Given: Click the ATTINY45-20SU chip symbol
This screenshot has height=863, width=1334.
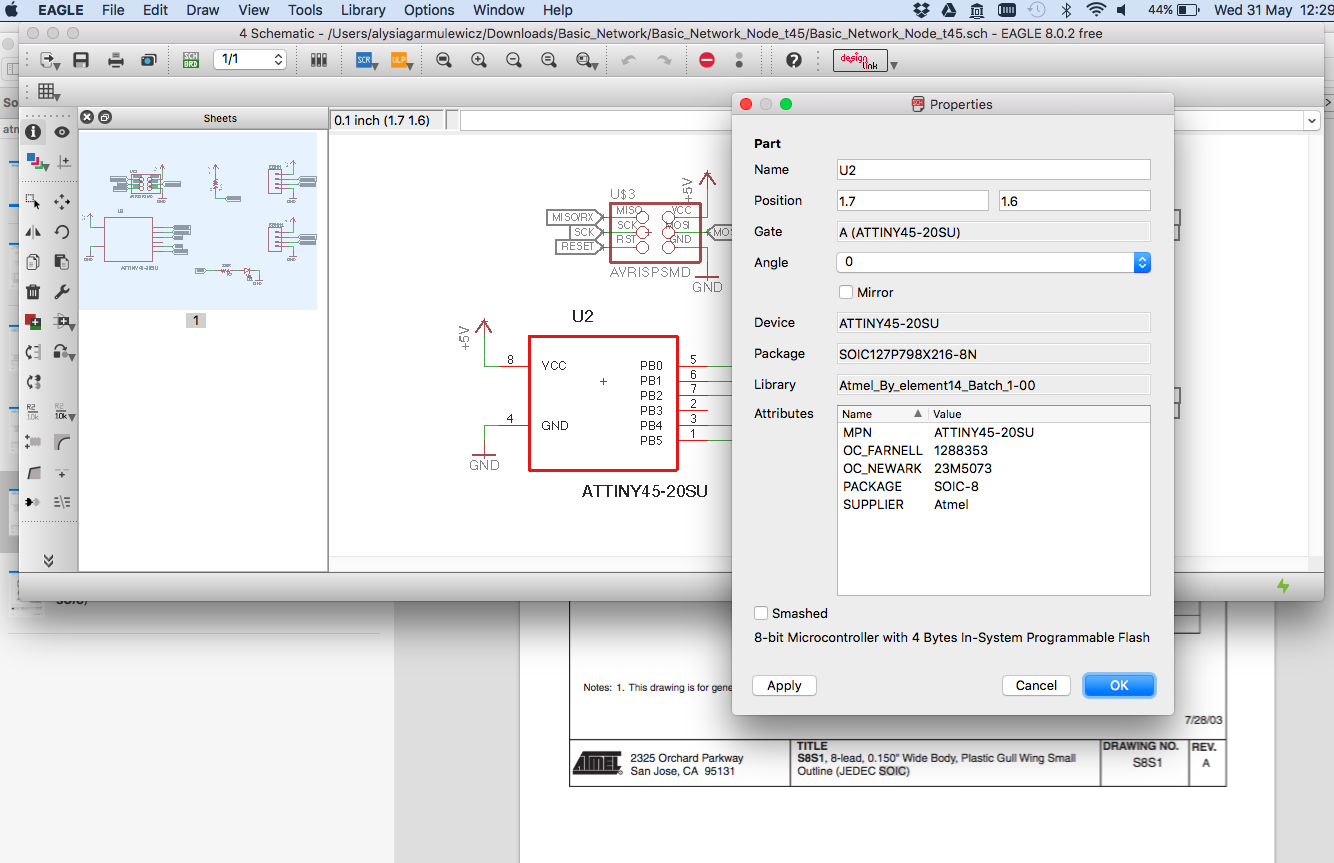Looking at the screenshot, I should pos(603,403).
